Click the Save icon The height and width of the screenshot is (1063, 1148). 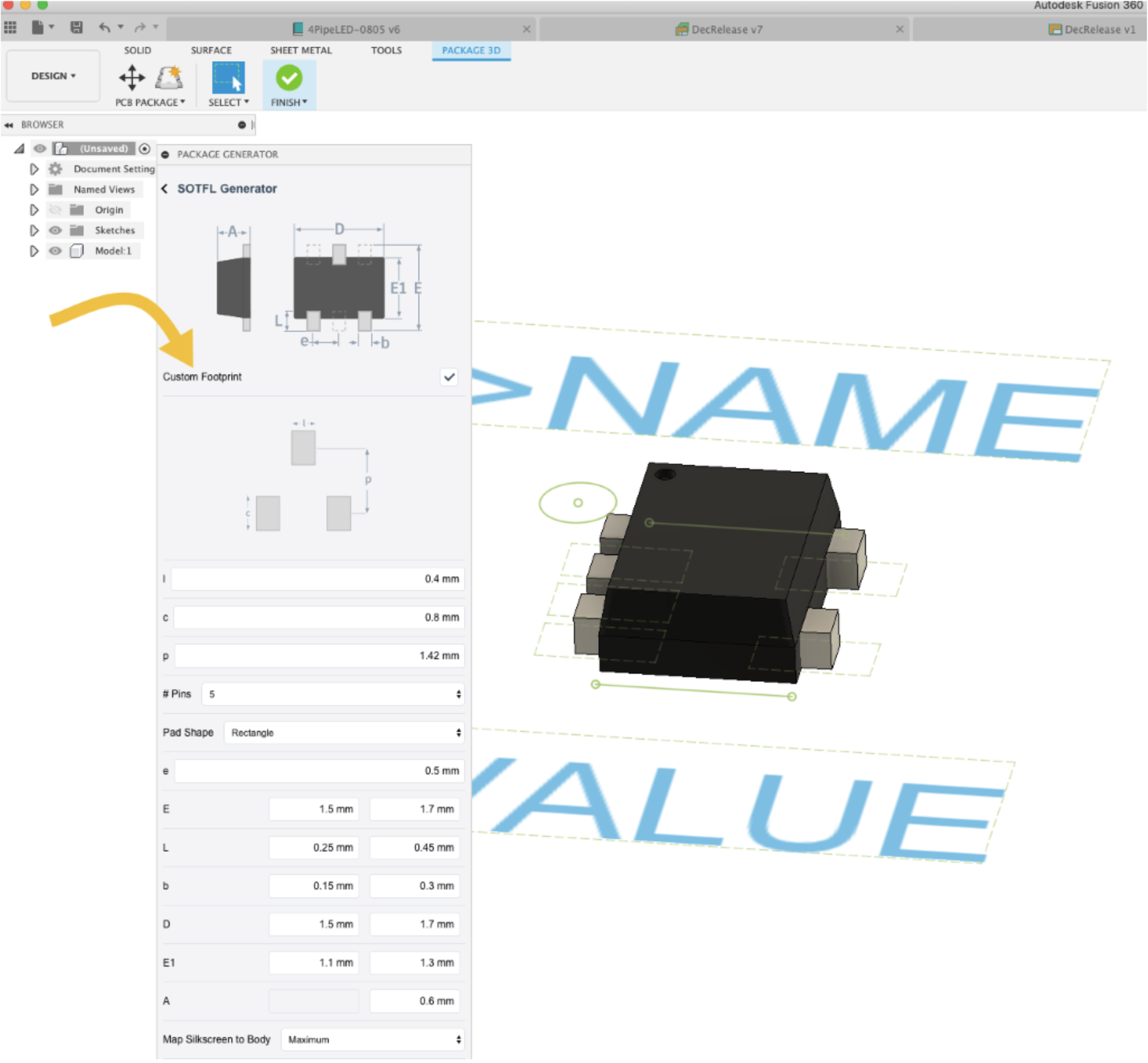pyautogui.click(x=77, y=28)
